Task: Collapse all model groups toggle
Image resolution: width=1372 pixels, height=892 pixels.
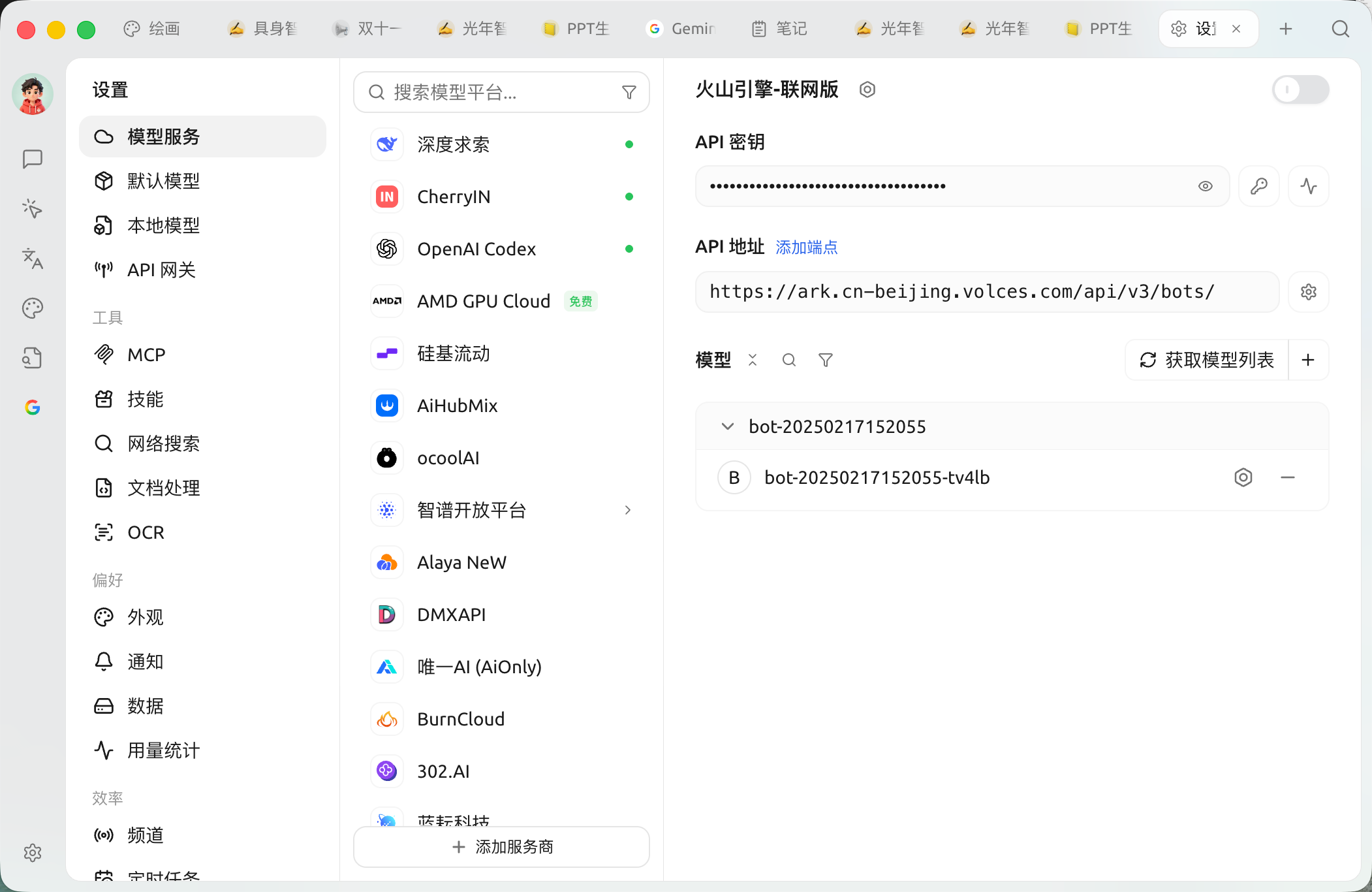Action: tap(753, 360)
